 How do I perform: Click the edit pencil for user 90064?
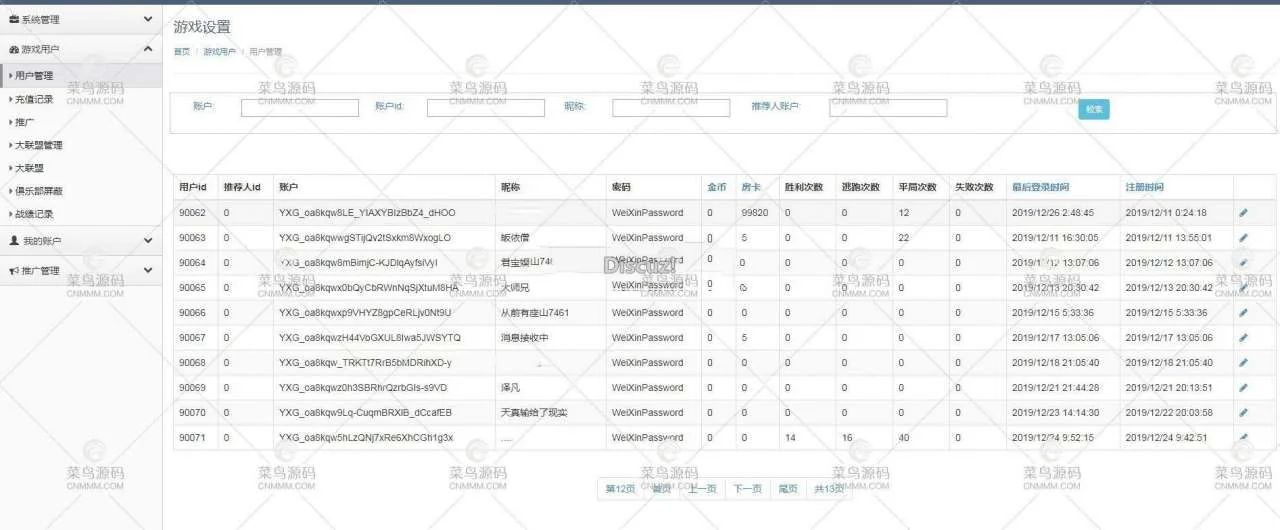[x=1243, y=263]
